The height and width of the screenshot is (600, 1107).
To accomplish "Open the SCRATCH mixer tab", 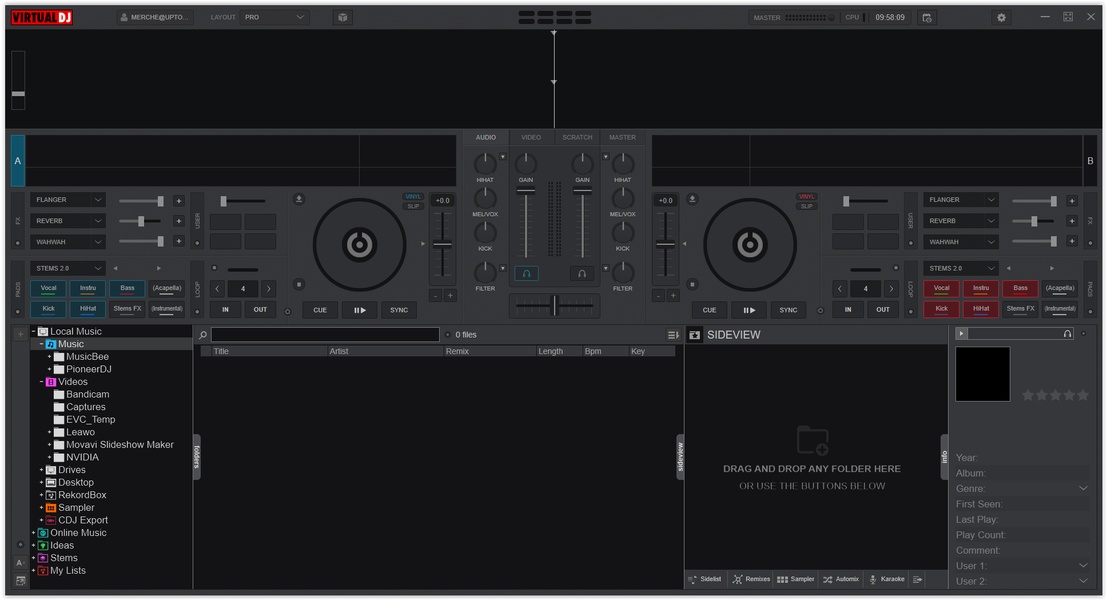I will 577,137.
